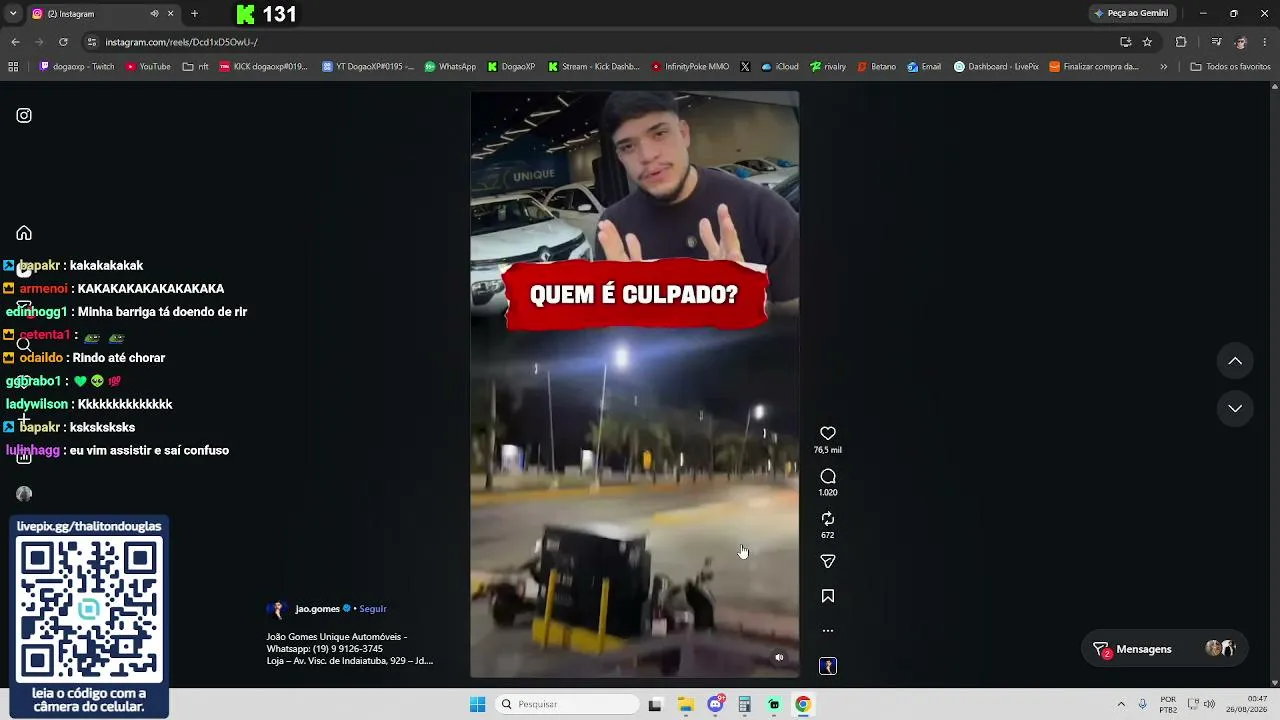Viewport: 1280px width, 720px height.
Task: Open the Chrome three-dot menu
Action: point(1265,42)
